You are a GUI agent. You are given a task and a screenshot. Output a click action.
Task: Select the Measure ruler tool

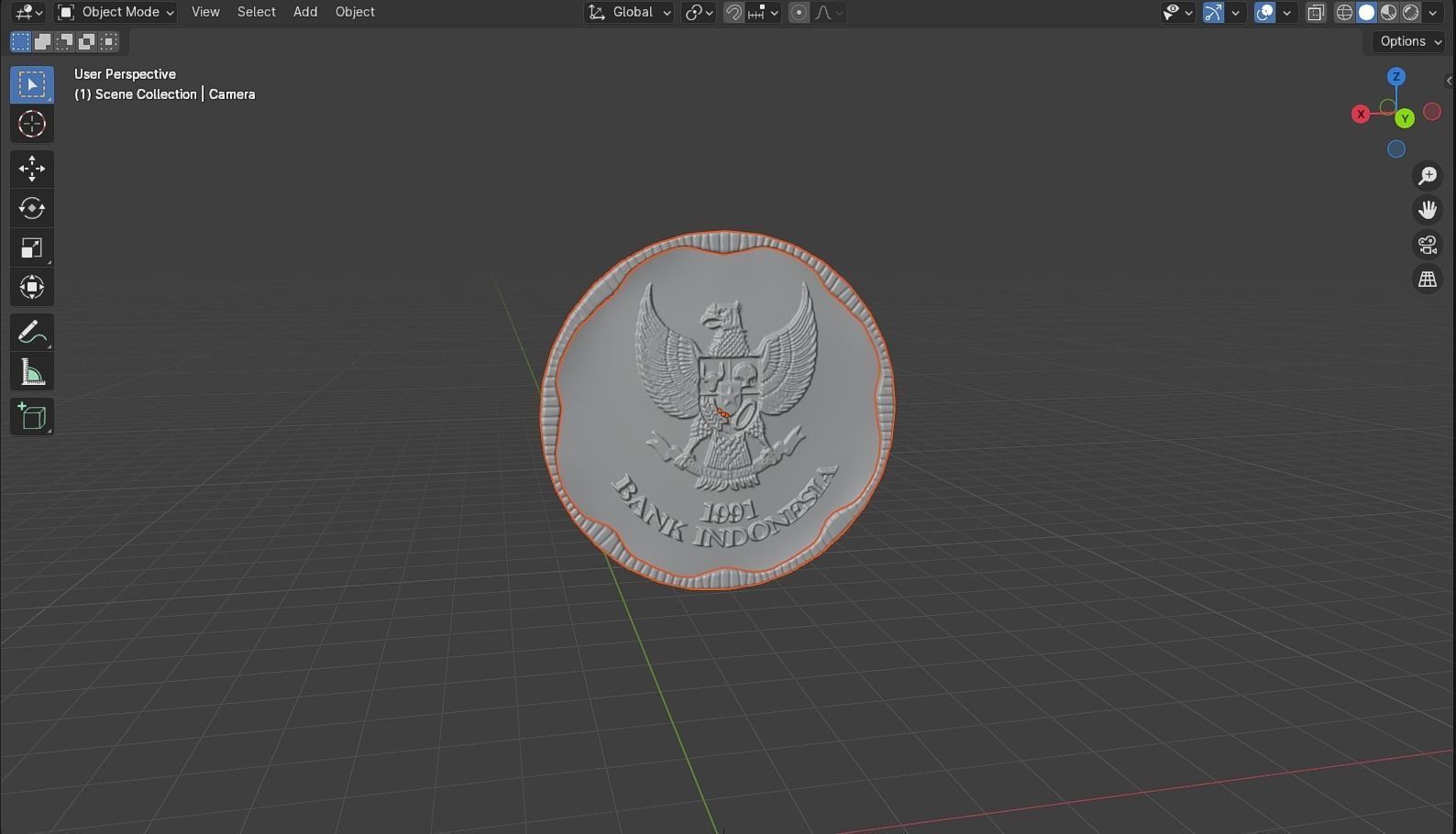[x=32, y=372]
